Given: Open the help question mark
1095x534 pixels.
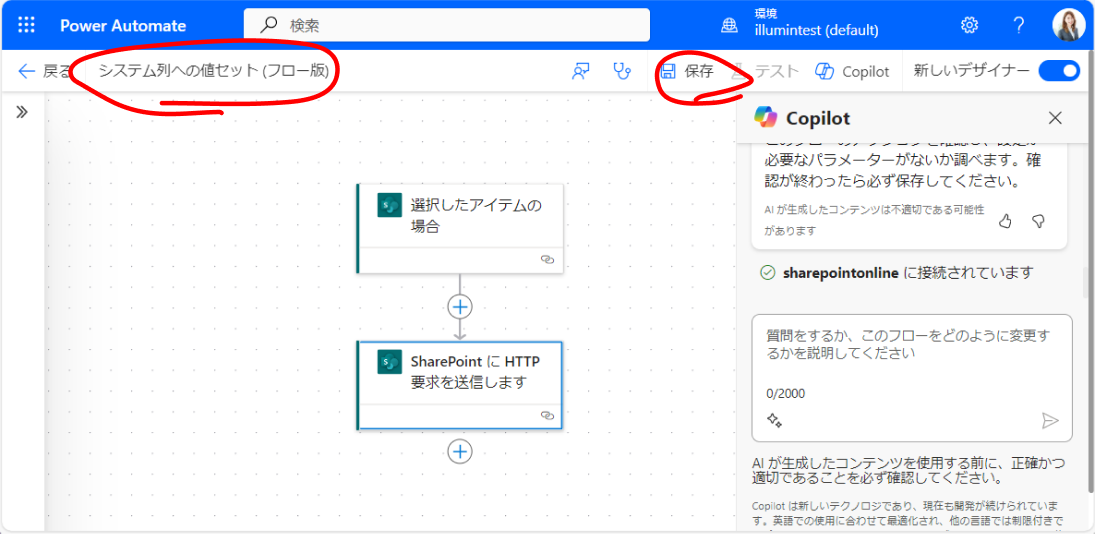Looking at the screenshot, I should coord(1018,26).
